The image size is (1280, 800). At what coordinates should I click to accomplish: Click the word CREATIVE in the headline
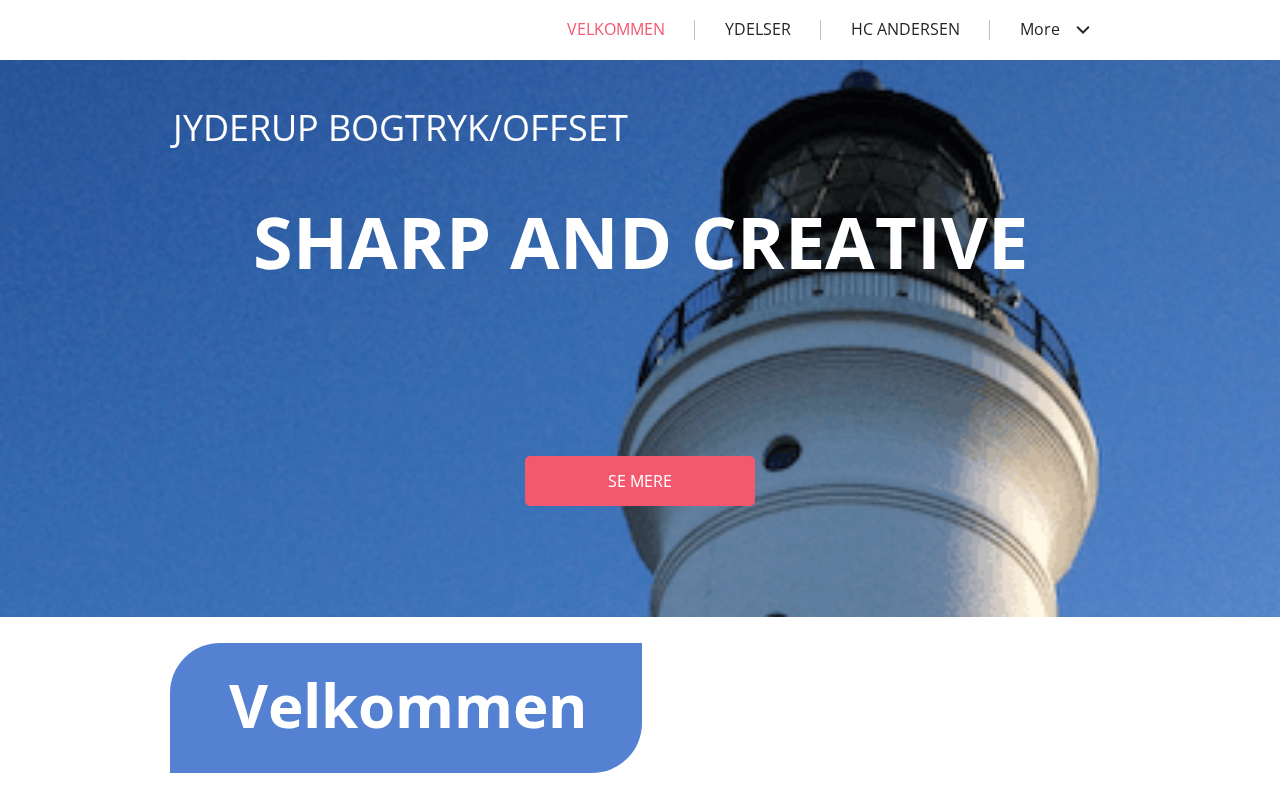[860, 243]
